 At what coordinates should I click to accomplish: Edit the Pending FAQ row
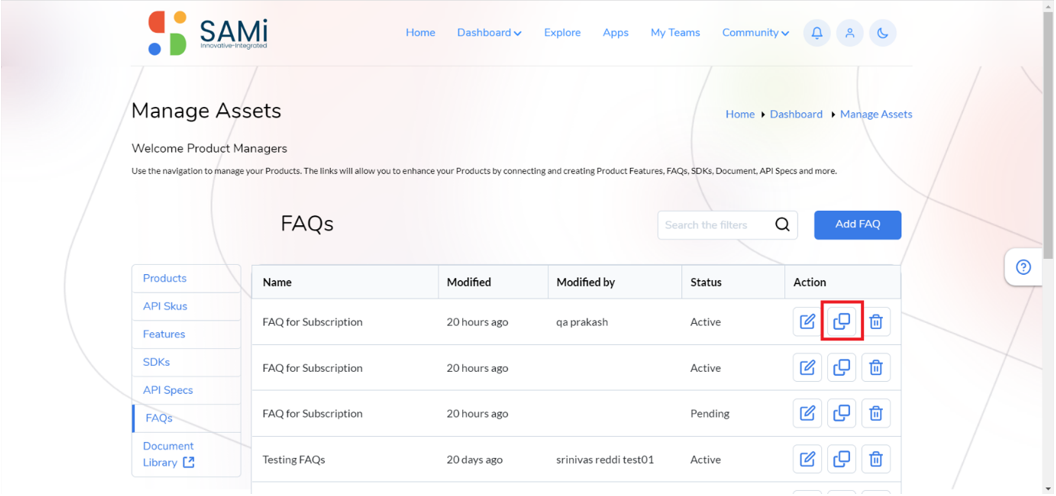point(807,414)
